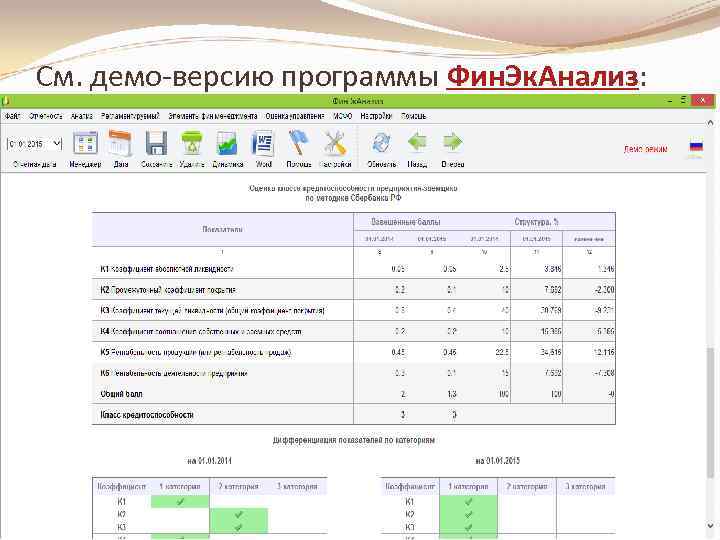Click the ФинЭкАнализ hyperlink in slide title

point(542,77)
